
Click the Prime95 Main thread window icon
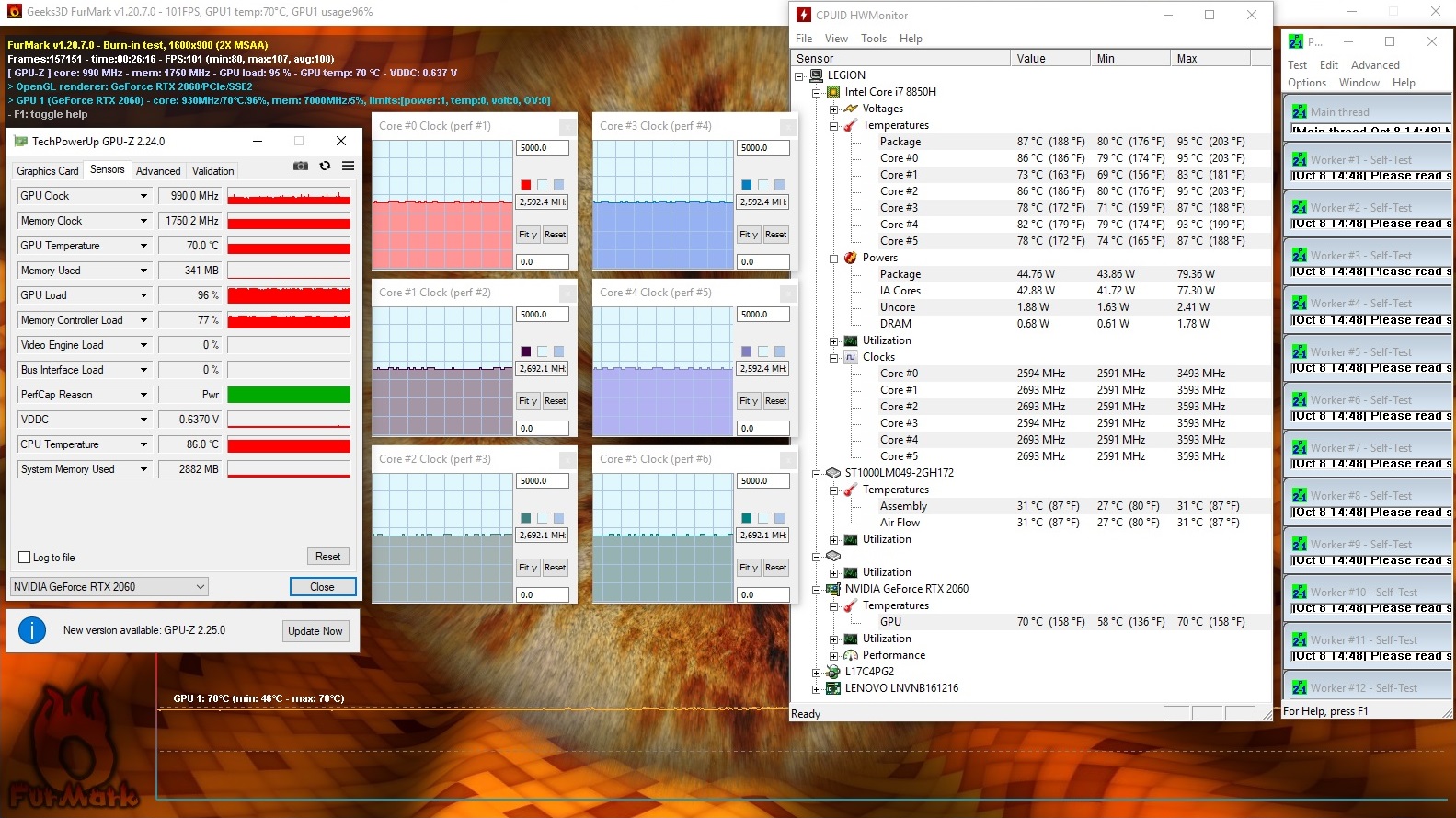pyautogui.click(x=1299, y=111)
